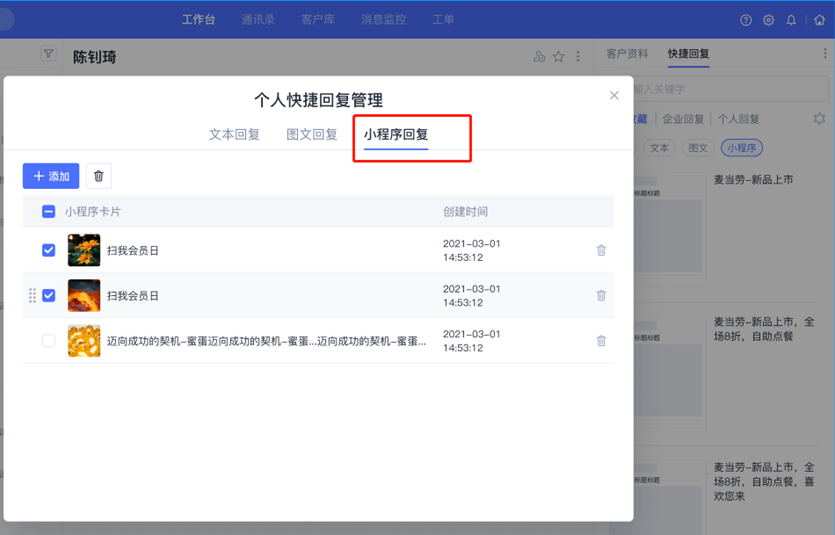Screen dimensions: 835x535
Task: Open notifications bell icon
Action: tap(791, 20)
